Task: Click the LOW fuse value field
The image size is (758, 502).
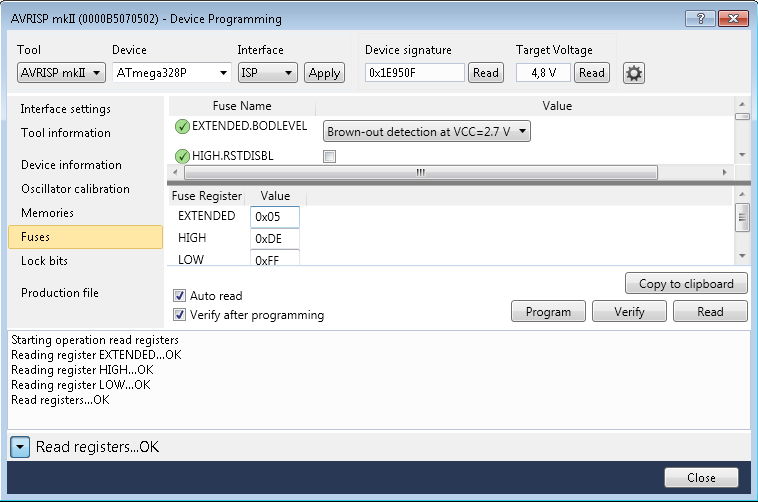Action: tap(275, 258)
